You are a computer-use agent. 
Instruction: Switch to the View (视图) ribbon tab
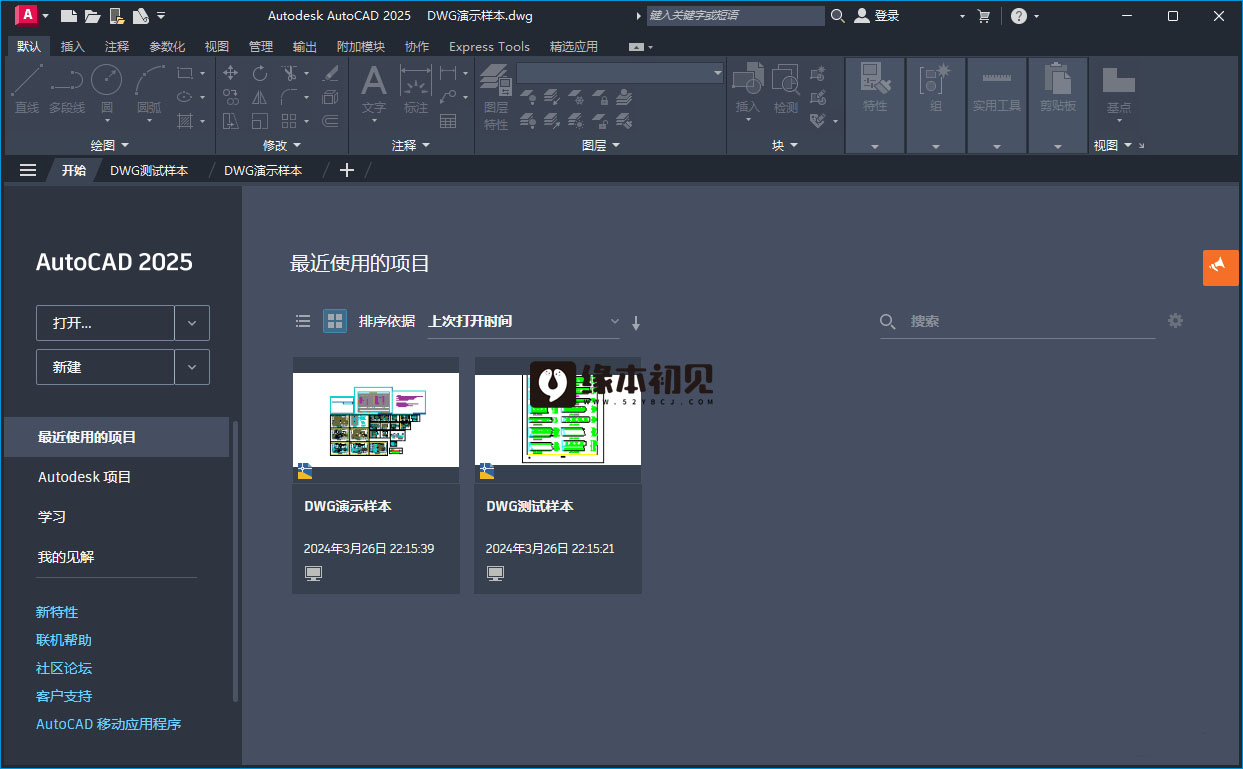(217, 46)
